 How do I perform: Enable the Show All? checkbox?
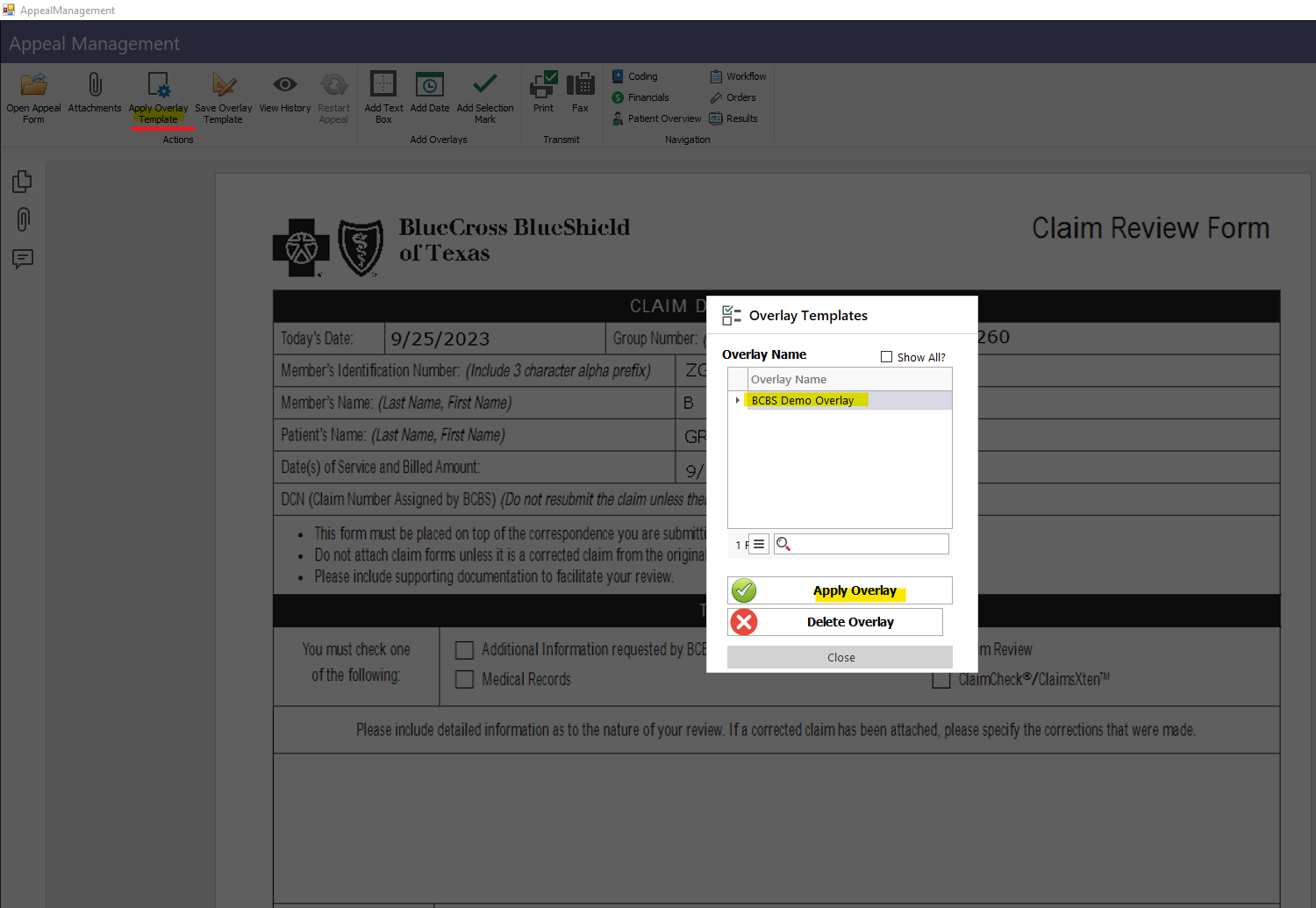[x=886, y=357]
